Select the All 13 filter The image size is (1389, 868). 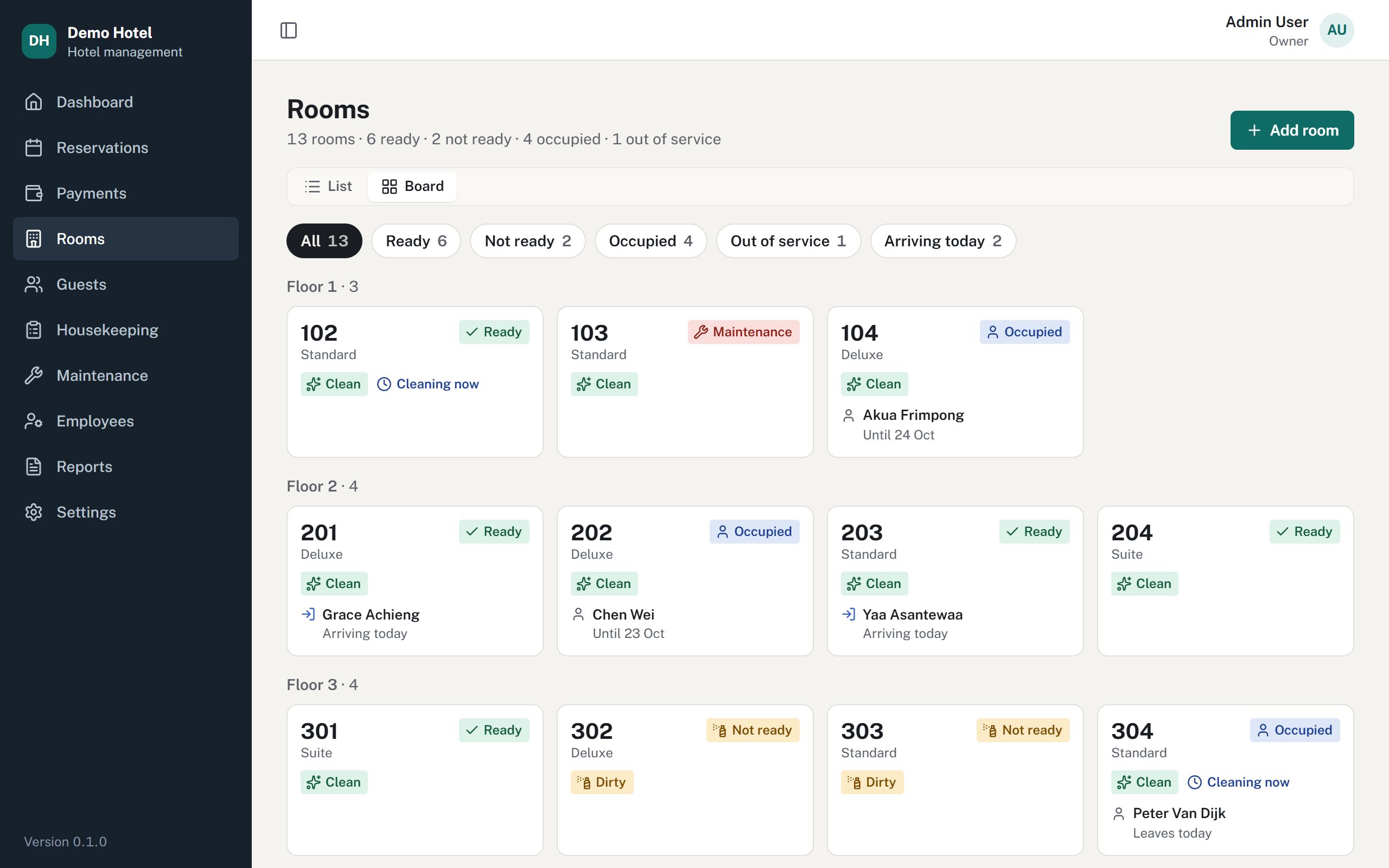[324, 240]
